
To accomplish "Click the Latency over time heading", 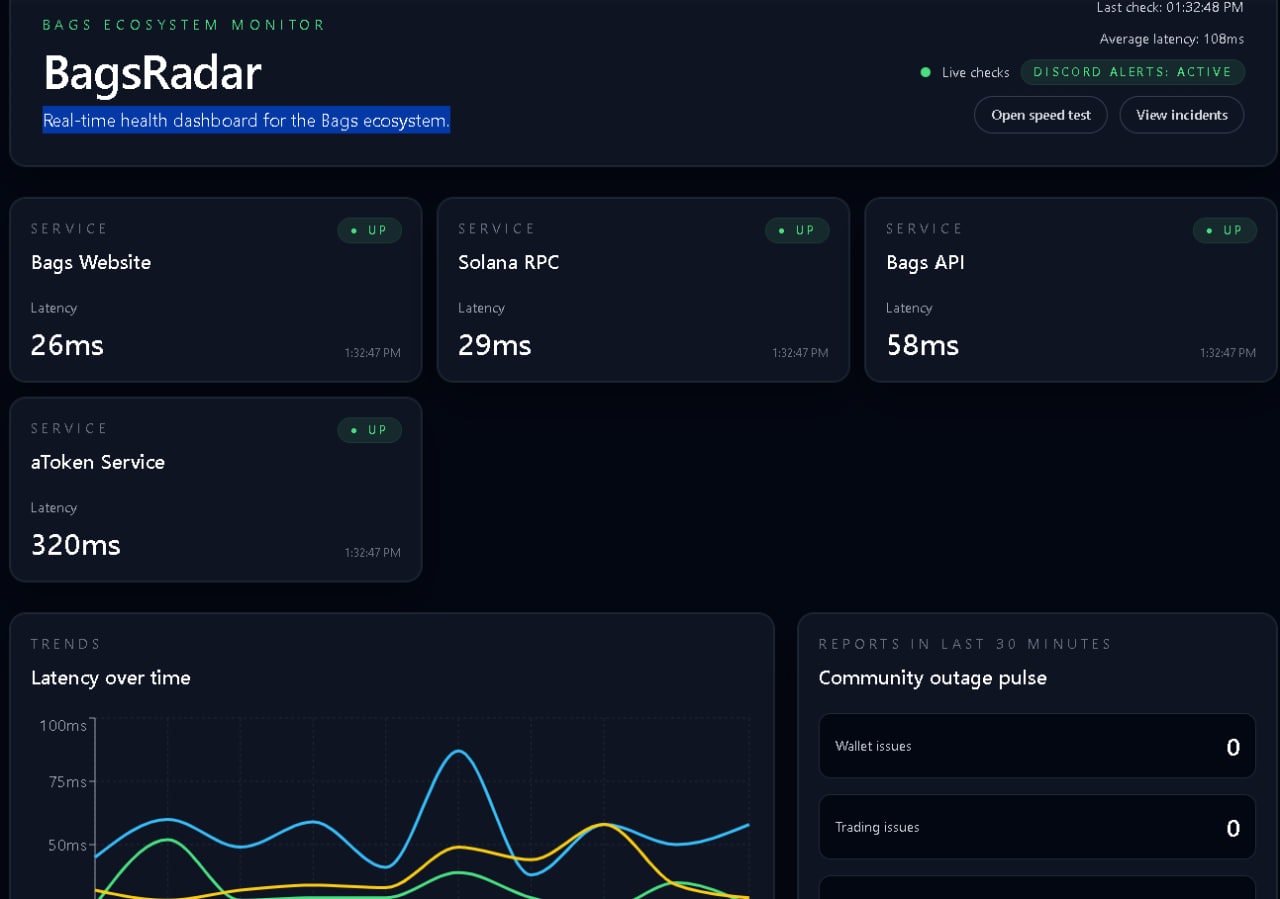I will click(111, 678).
